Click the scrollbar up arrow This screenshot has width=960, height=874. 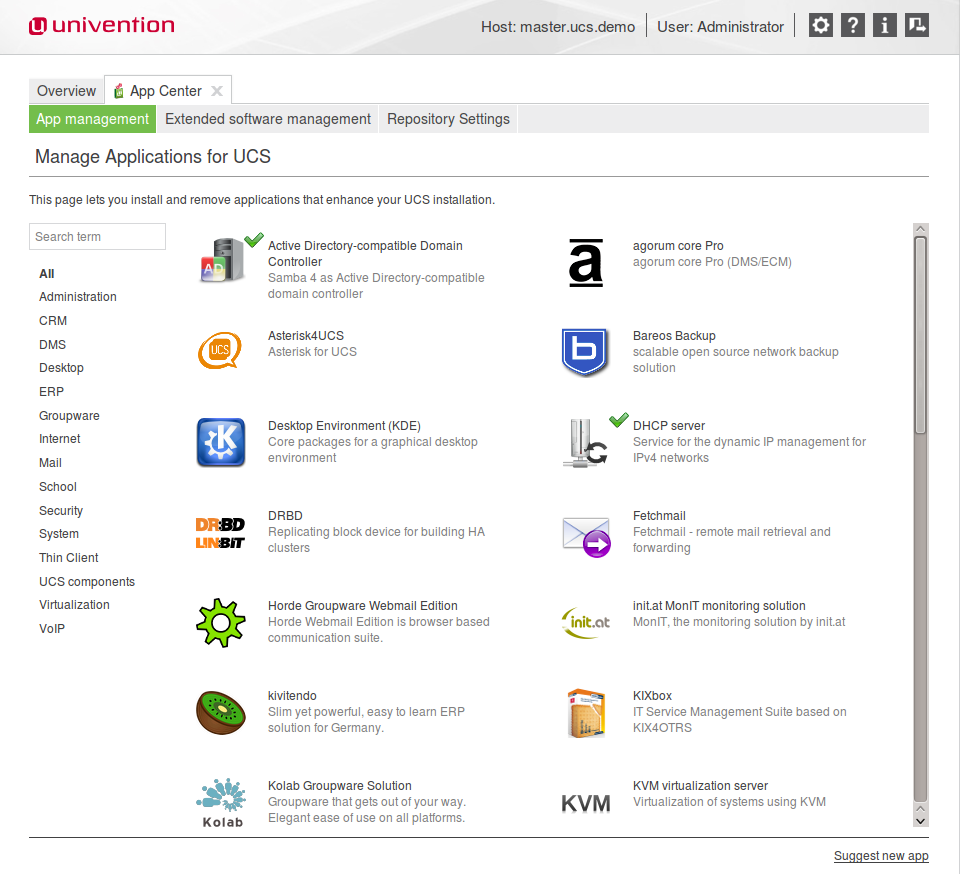(920, 230)
